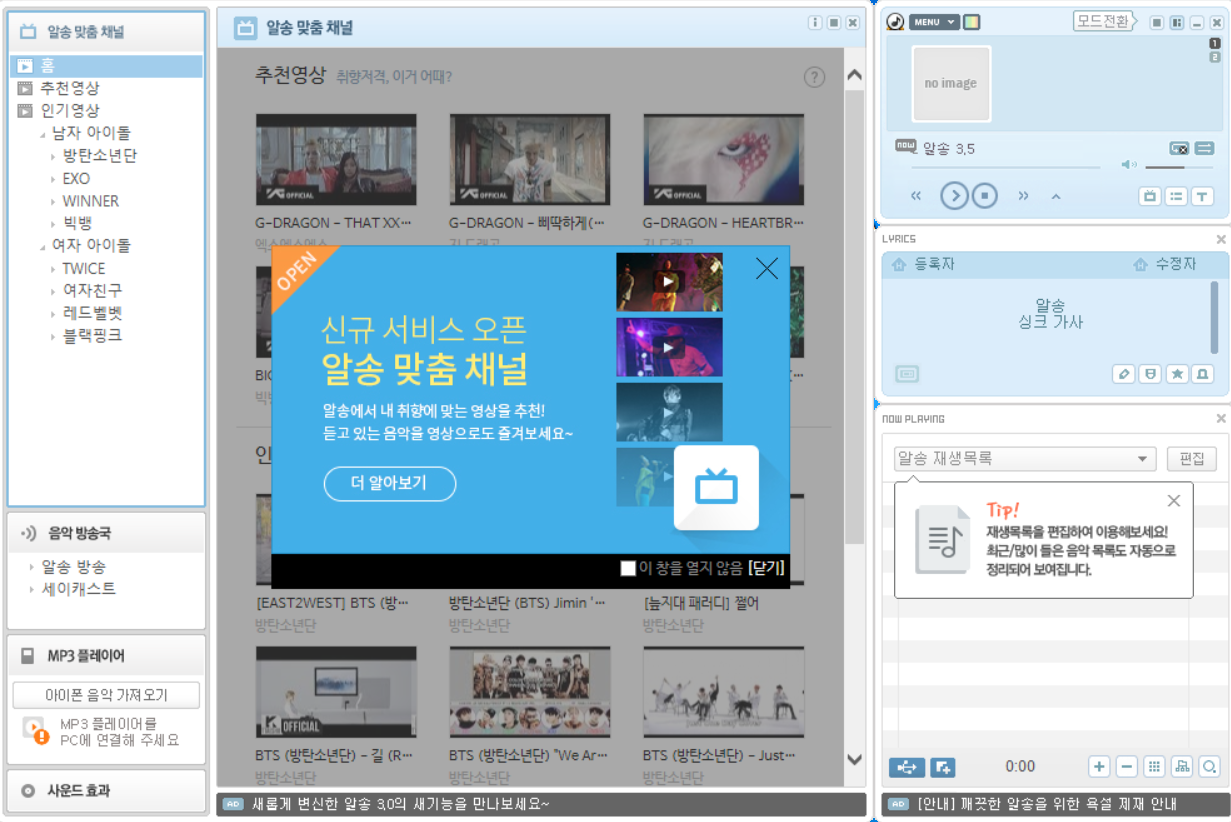Stop playback in the player
Screen dimensions: 1231x822
(x=985, y=195)
